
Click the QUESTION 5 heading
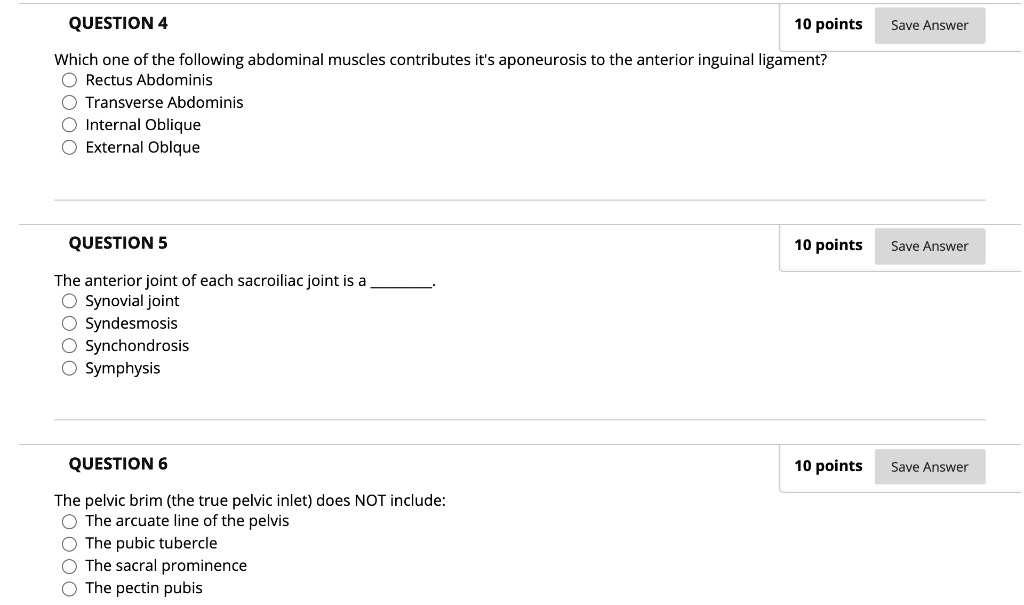click(x=119, y=243)
